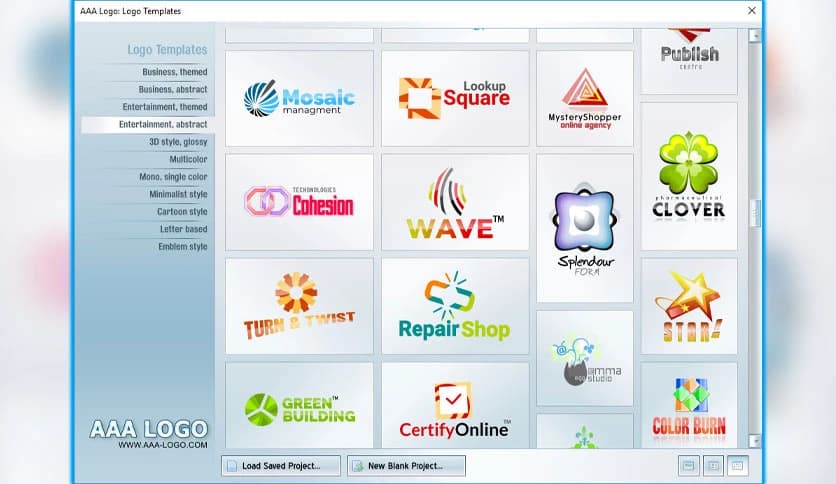836x484 pixels.
Task: Pick the MysteryShopper online agency template
Action: [x=585, y=99]
